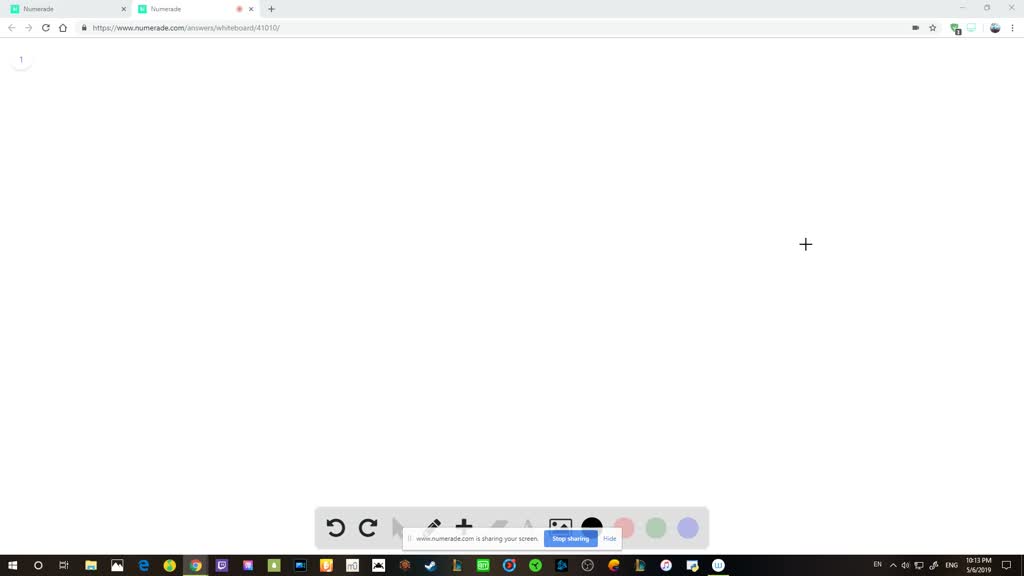Viewport: 1024px width, 576px height.
Task: Select whiteboard page 1 indicator
Action: click(x=21, y=59)
